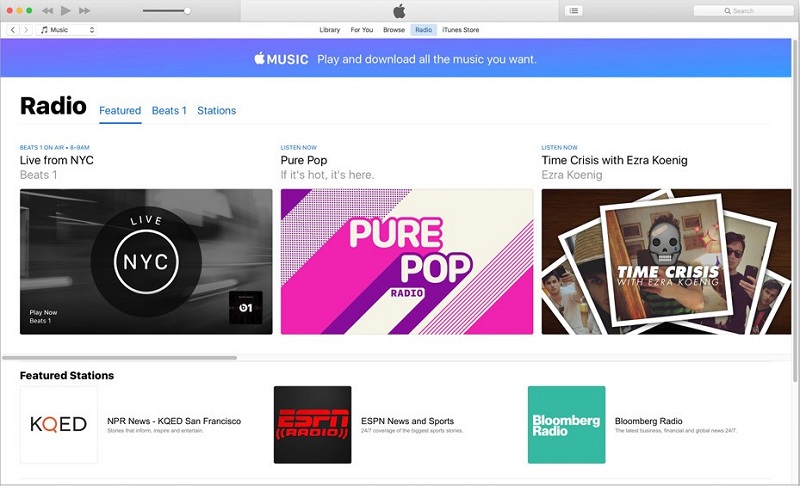800x486 pixels.
Task: Go forward with the right arrow
Action: pos(26,30)
